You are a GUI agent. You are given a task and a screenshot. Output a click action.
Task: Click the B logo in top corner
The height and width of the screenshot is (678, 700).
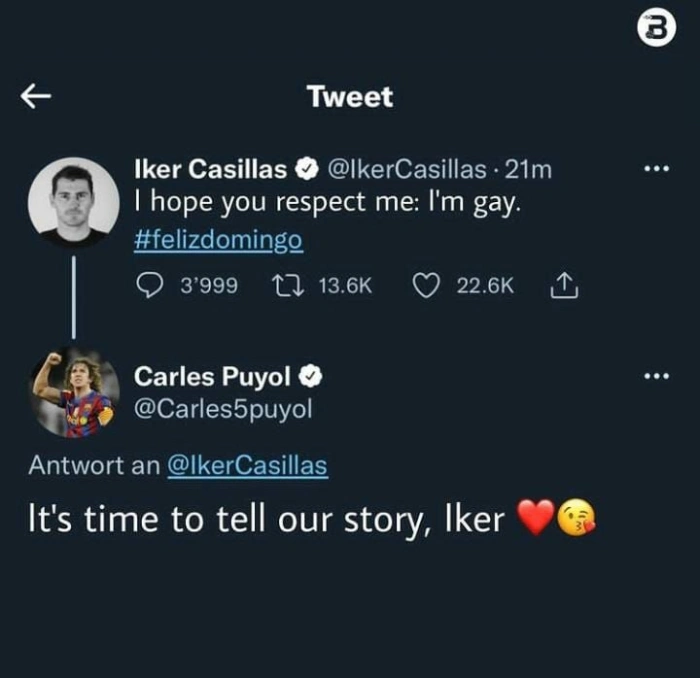click(x=656, y=32)
